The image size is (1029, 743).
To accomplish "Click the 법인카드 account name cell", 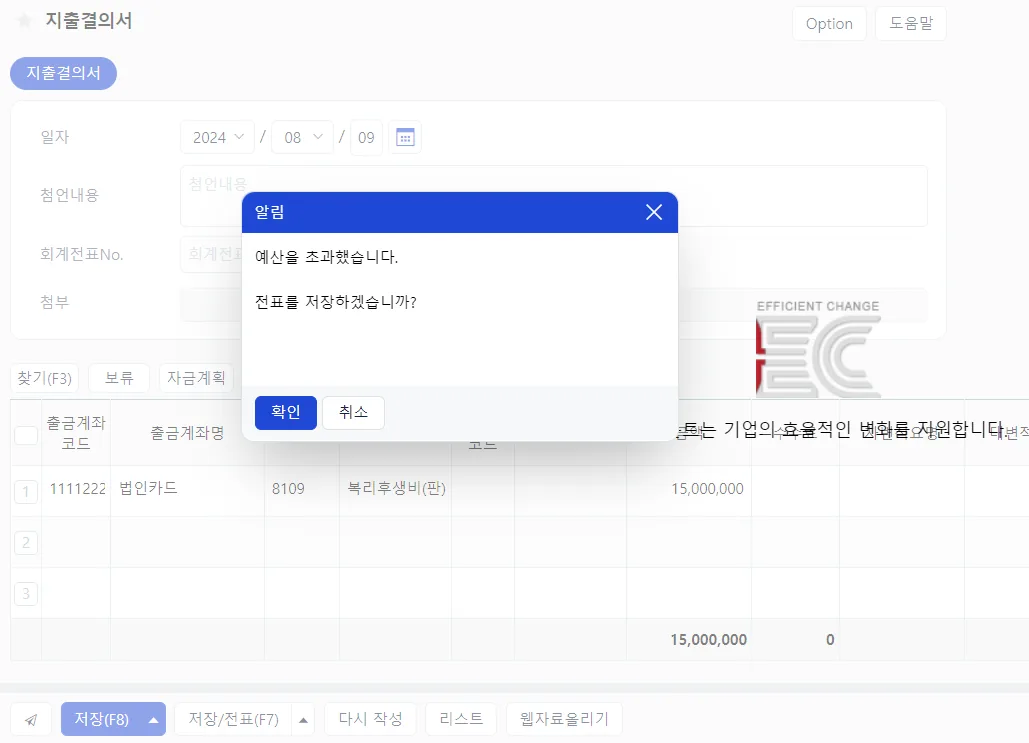I will click(x=188, y=489).
